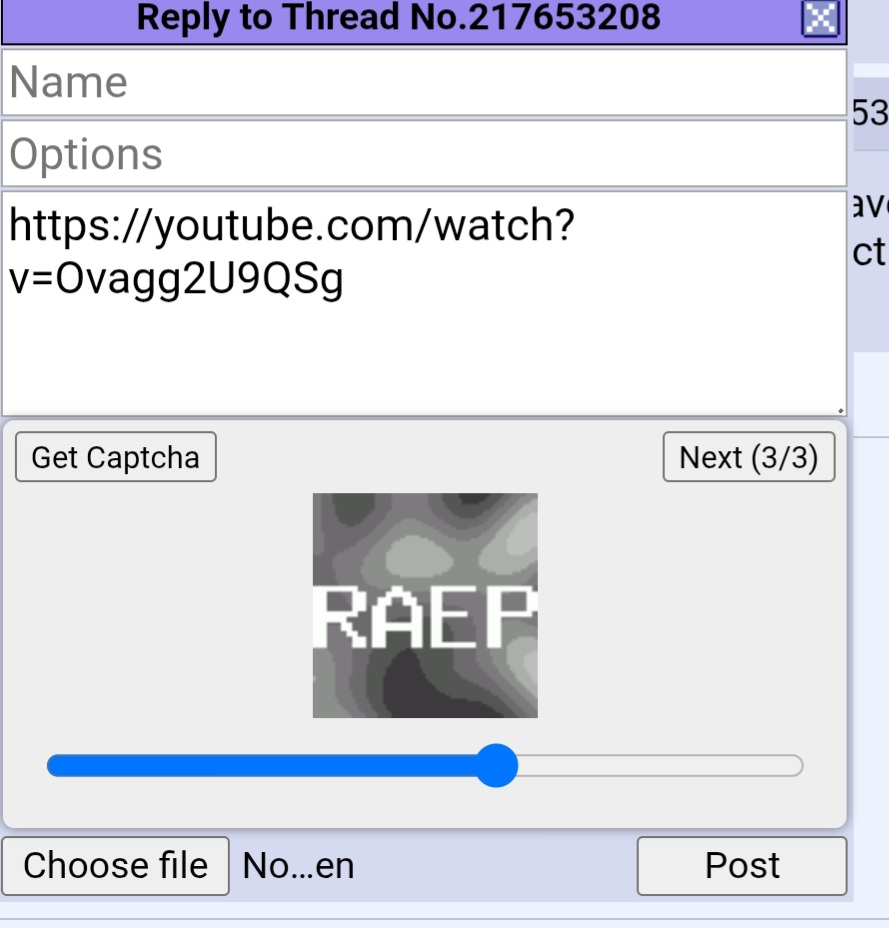
Task: Click the comment box resize handle
Action: (x=840, y=410)
